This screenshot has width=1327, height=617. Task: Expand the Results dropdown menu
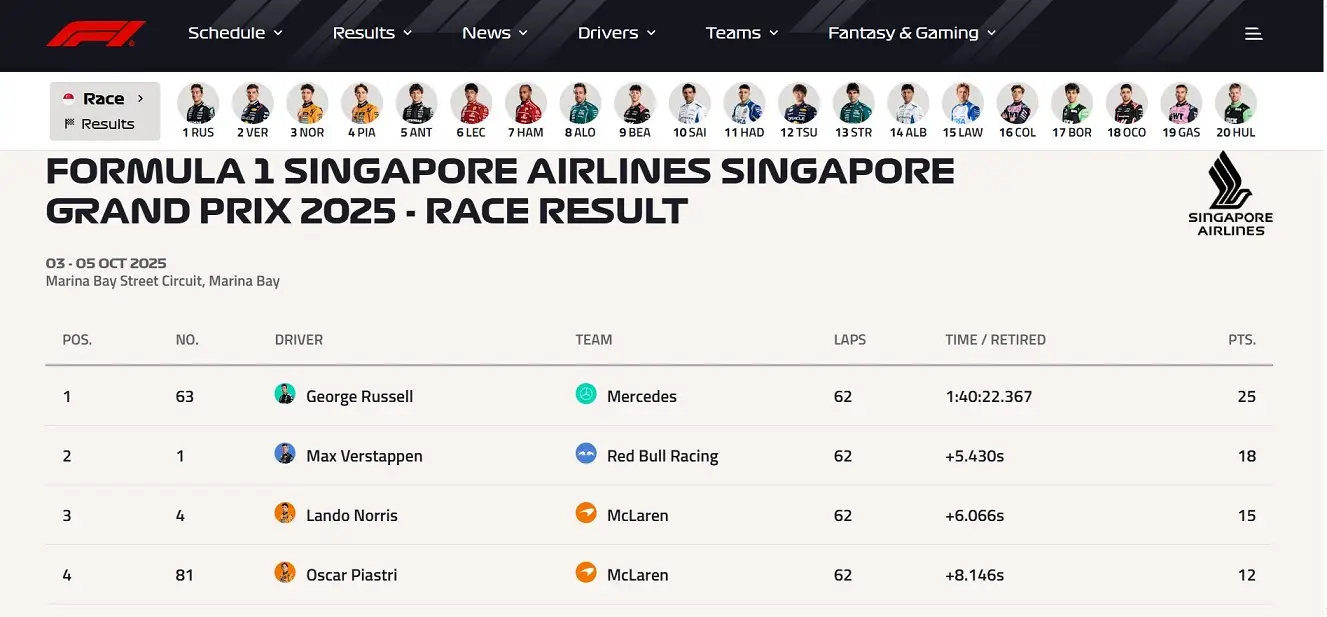tap(372, 33)
